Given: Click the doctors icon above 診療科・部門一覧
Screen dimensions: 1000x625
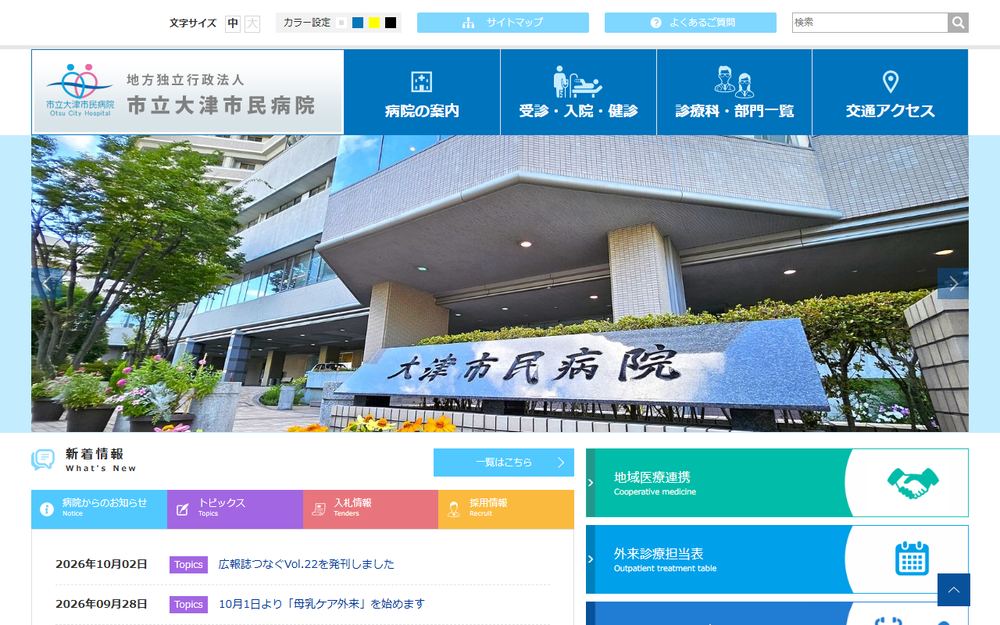Looking at the screenshot, I should coord(734,82).
